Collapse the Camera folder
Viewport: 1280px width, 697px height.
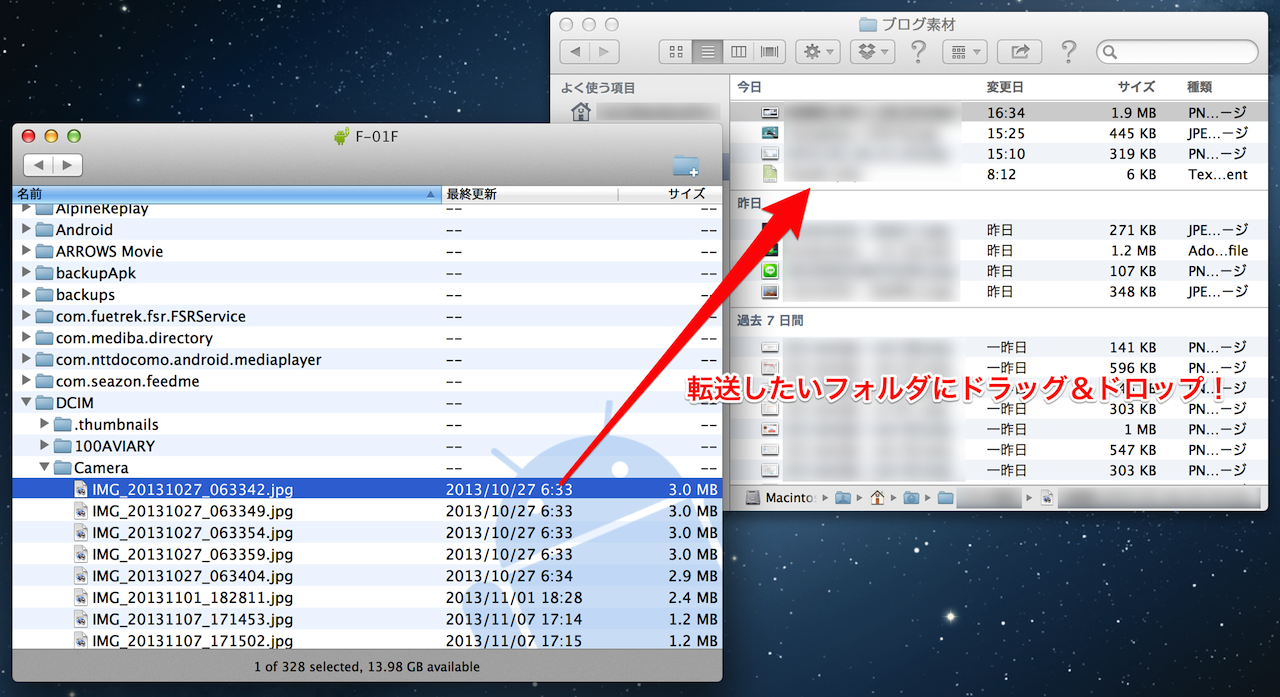click(x=44, y=468)
